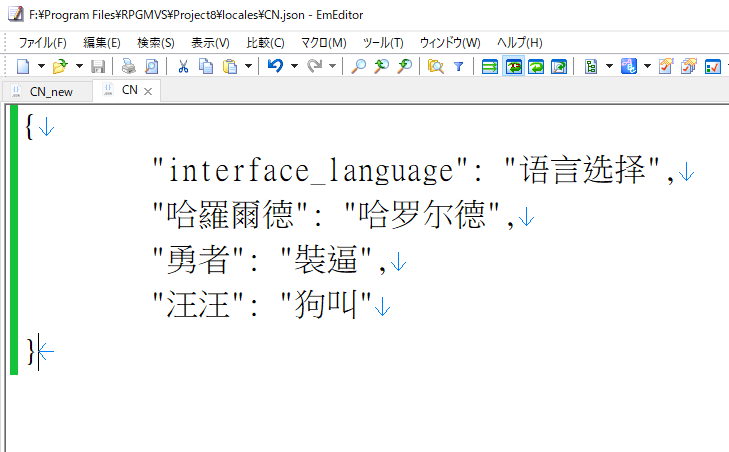
Task: Open properties for all configurations icon
Action: tap(689, 66)
